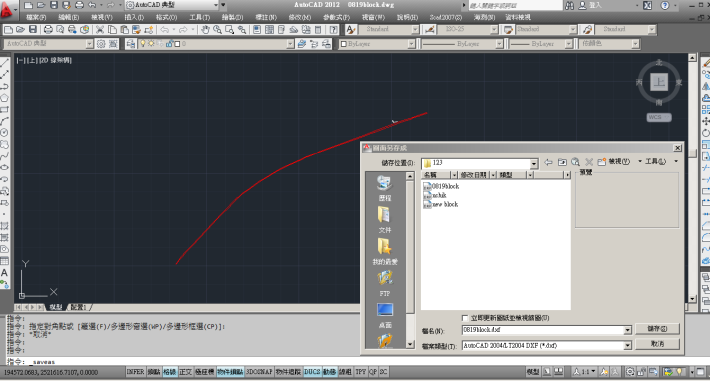Open the Desktop shortcut in the save dialog sidebar
Image resolution: width=710 pixels, height=381 pixels.
pyautogui.click(x=384, y=315)
